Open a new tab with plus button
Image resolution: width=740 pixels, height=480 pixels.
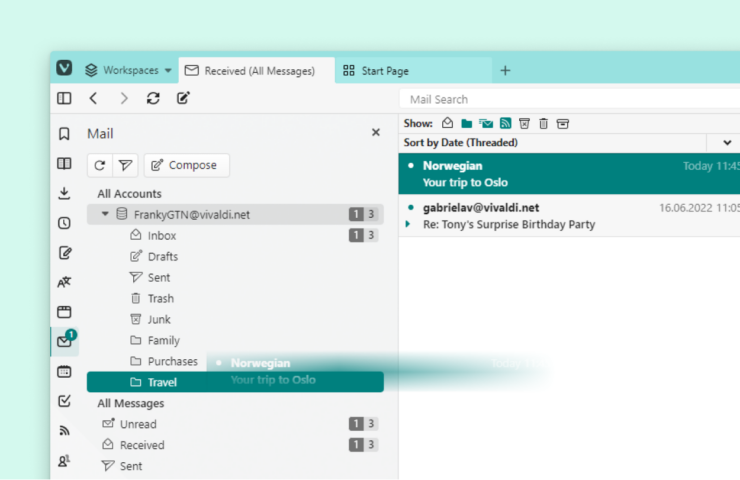point(505,71)
